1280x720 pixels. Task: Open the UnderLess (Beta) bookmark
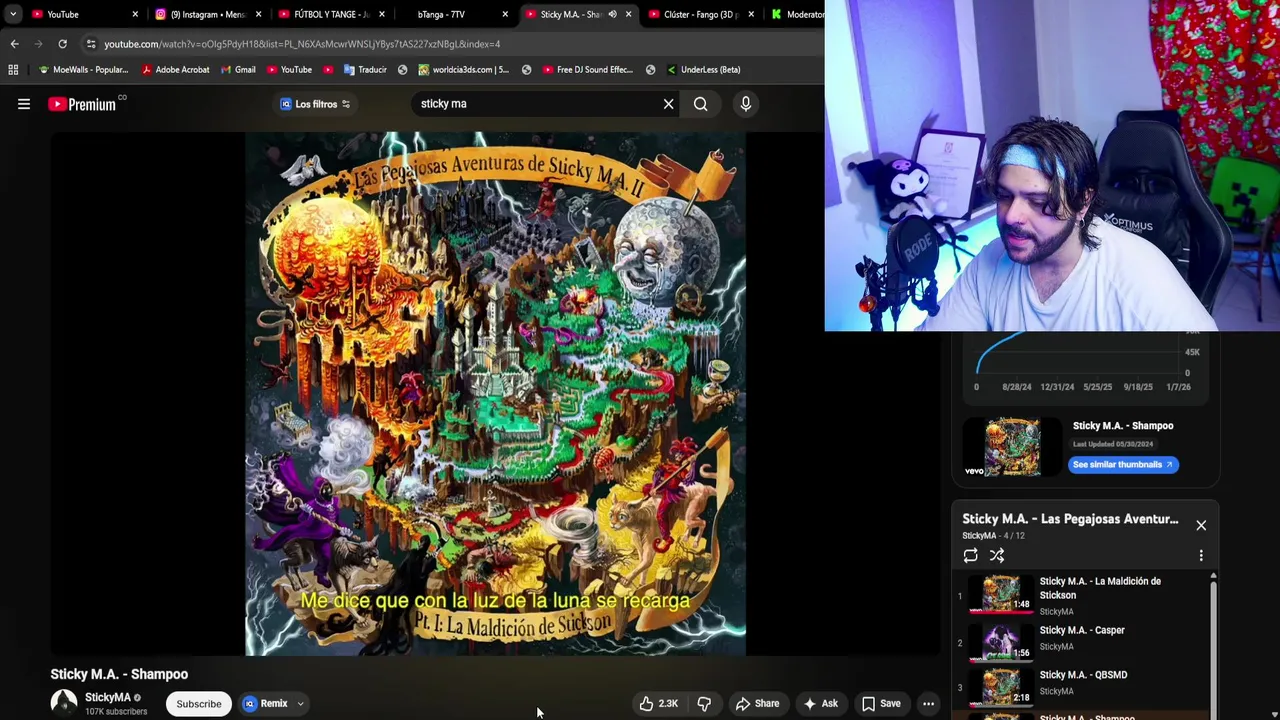[702, 70]
